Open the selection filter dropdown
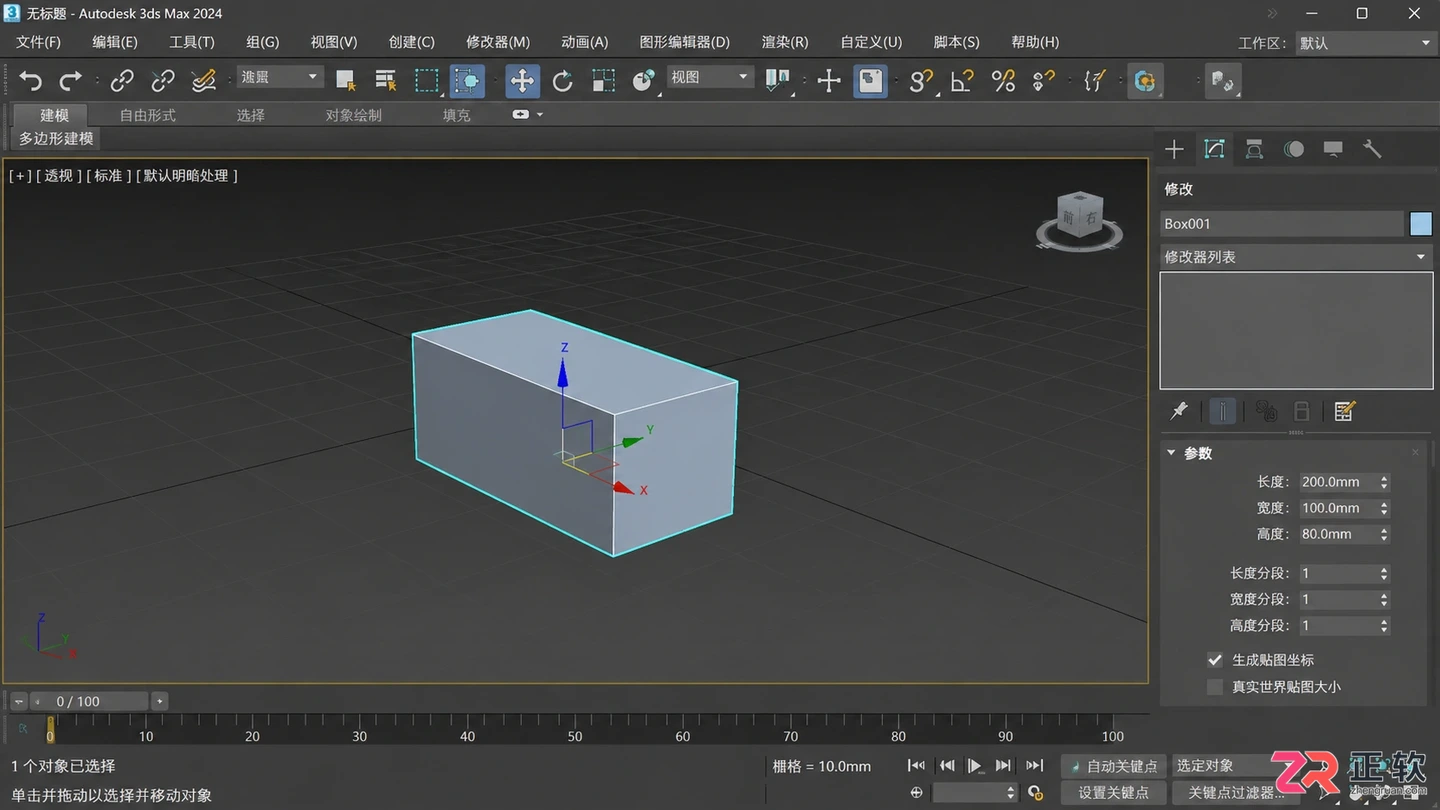 click(x=279, y=77)
